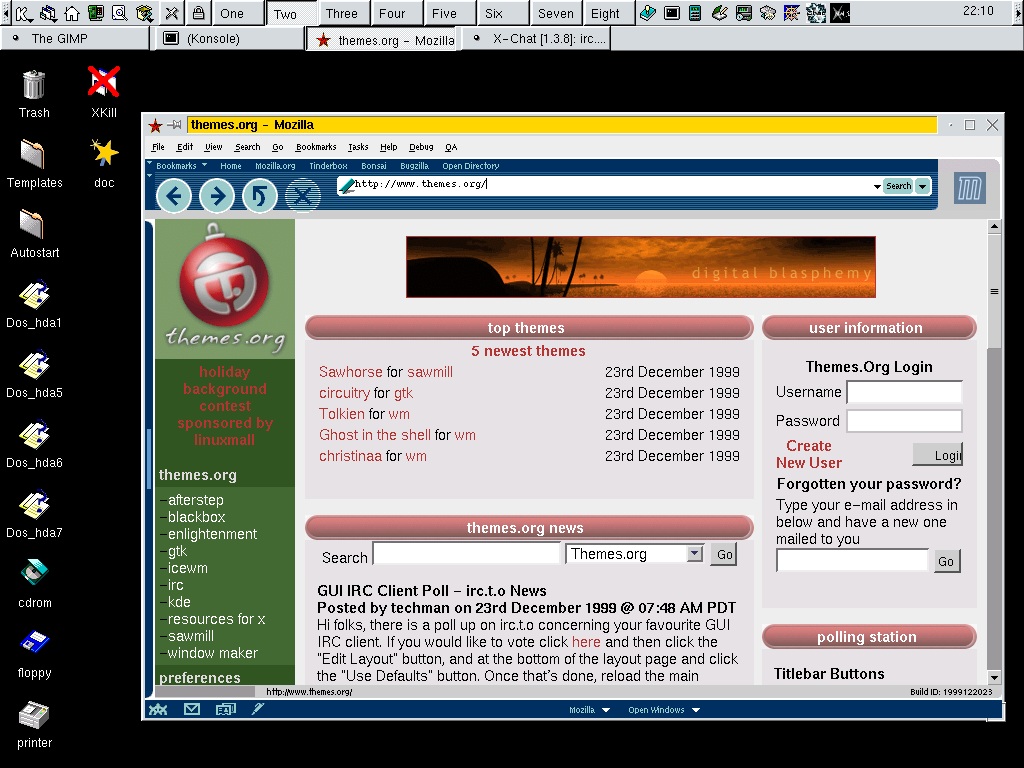This screenshot has width=1024, height=768.
Task: Switch to virtual desktop Seven
Action: point(556,13)
